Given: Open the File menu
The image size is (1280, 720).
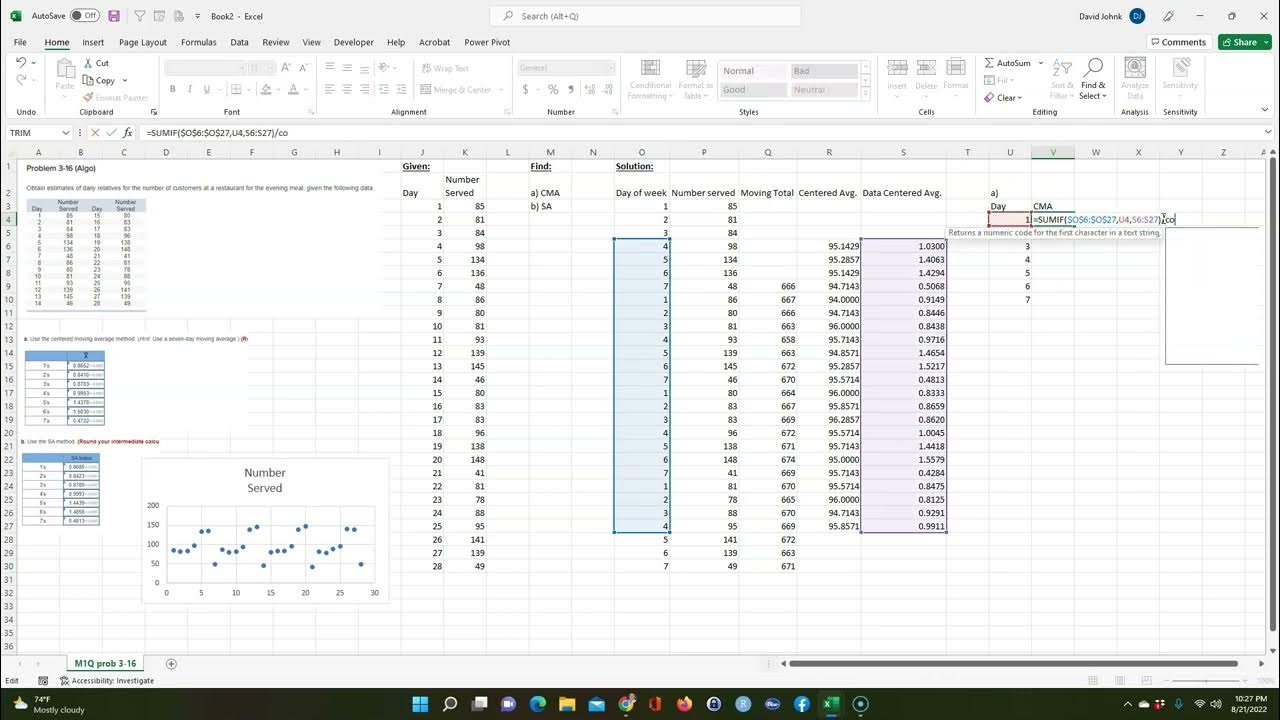Looking at the screenshot, I should click(20, 42).
